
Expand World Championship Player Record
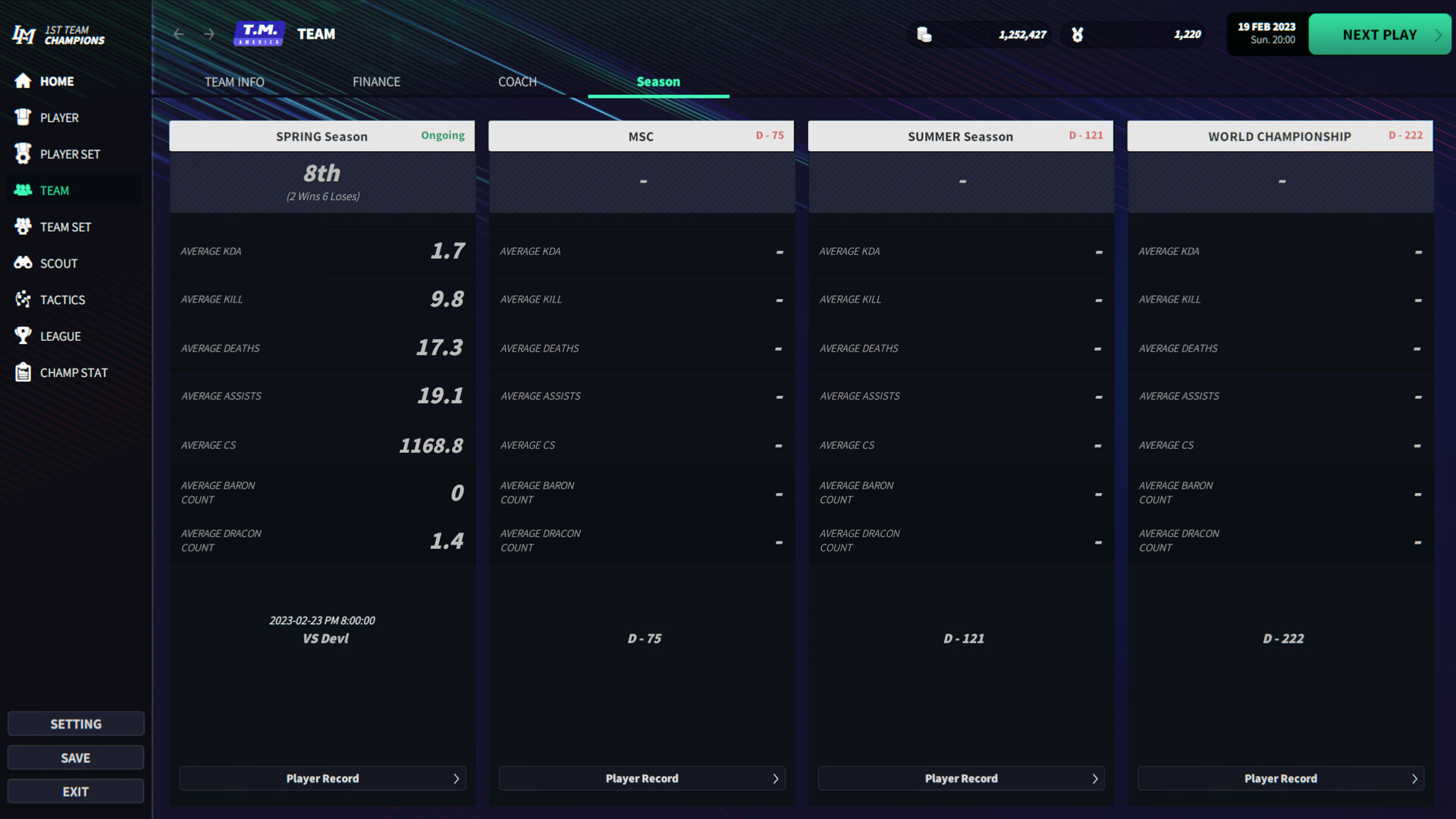click(x=1280, y=779)
